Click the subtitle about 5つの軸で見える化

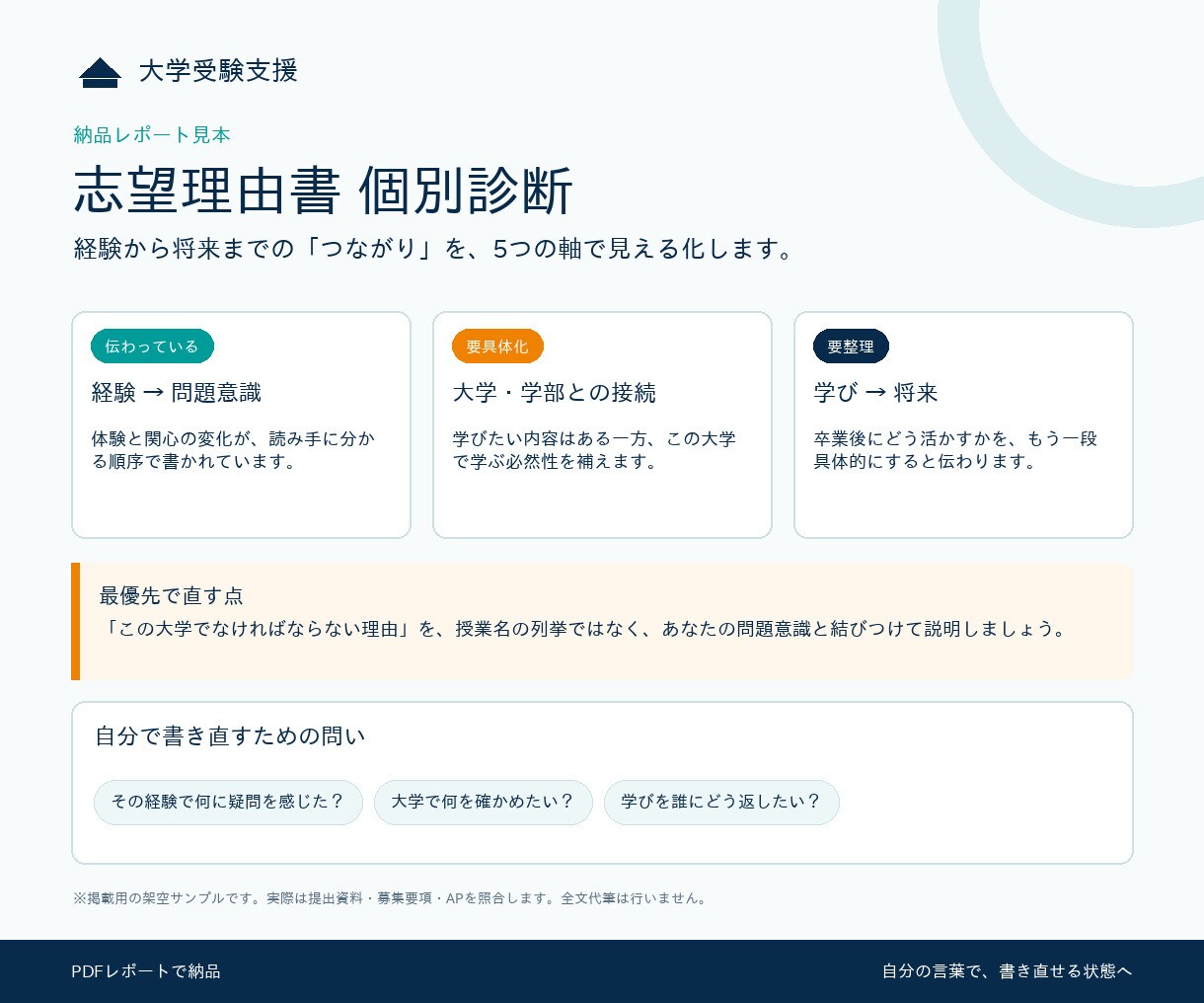(x=434, y=249)
